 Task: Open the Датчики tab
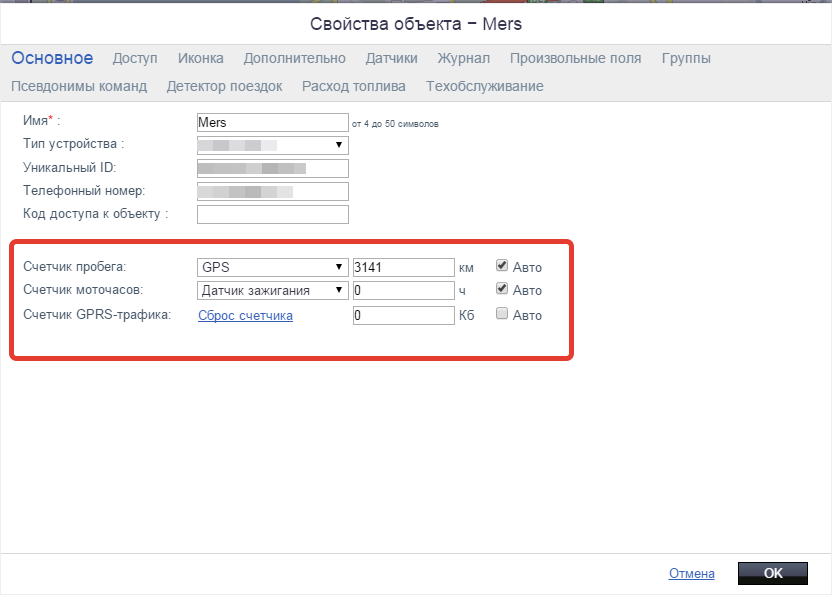391,58
